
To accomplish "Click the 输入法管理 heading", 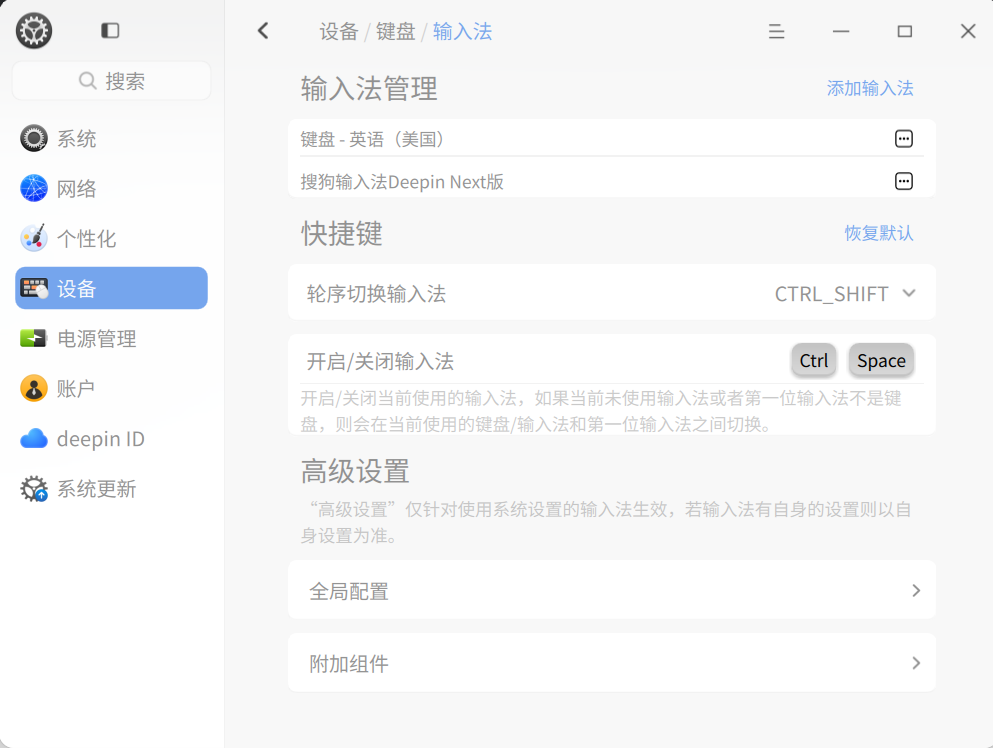I will coord(369,88).
